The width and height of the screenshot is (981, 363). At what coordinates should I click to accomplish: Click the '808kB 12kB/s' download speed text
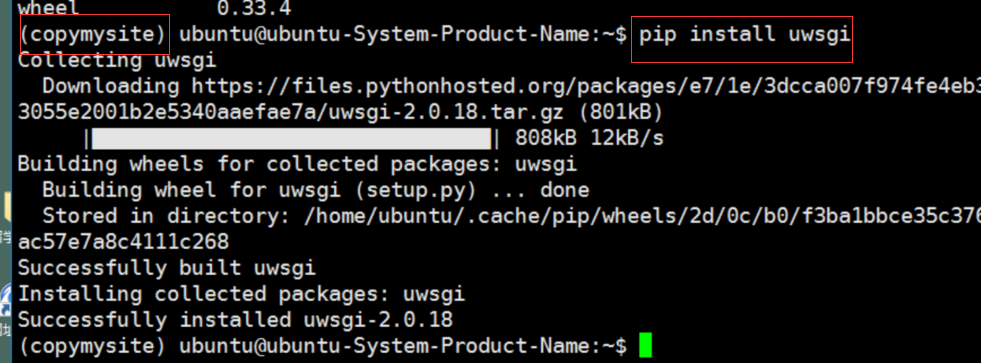click(x=589, y=138)
